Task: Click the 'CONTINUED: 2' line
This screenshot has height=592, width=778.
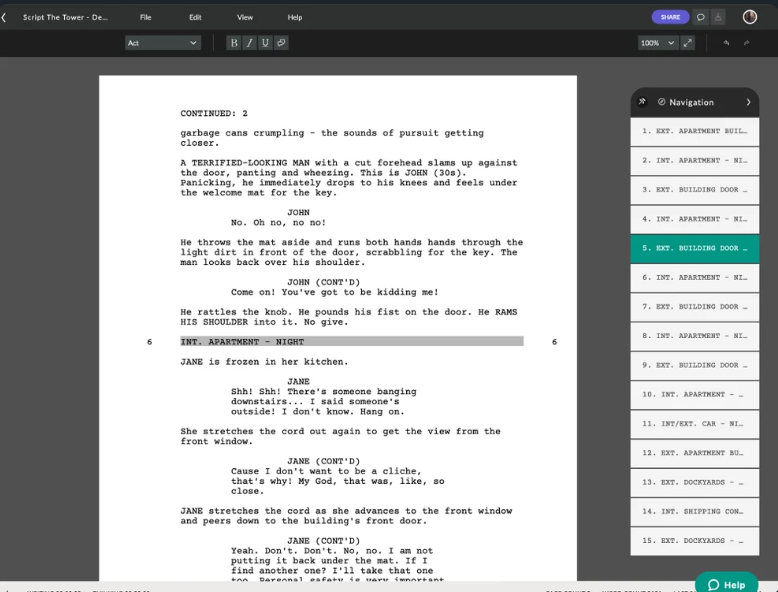Action: tap(214, 113)
